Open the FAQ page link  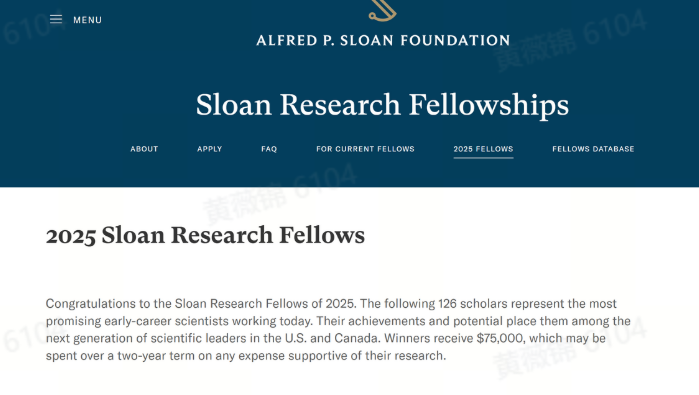pyautogui.click(x=269, y=149)
